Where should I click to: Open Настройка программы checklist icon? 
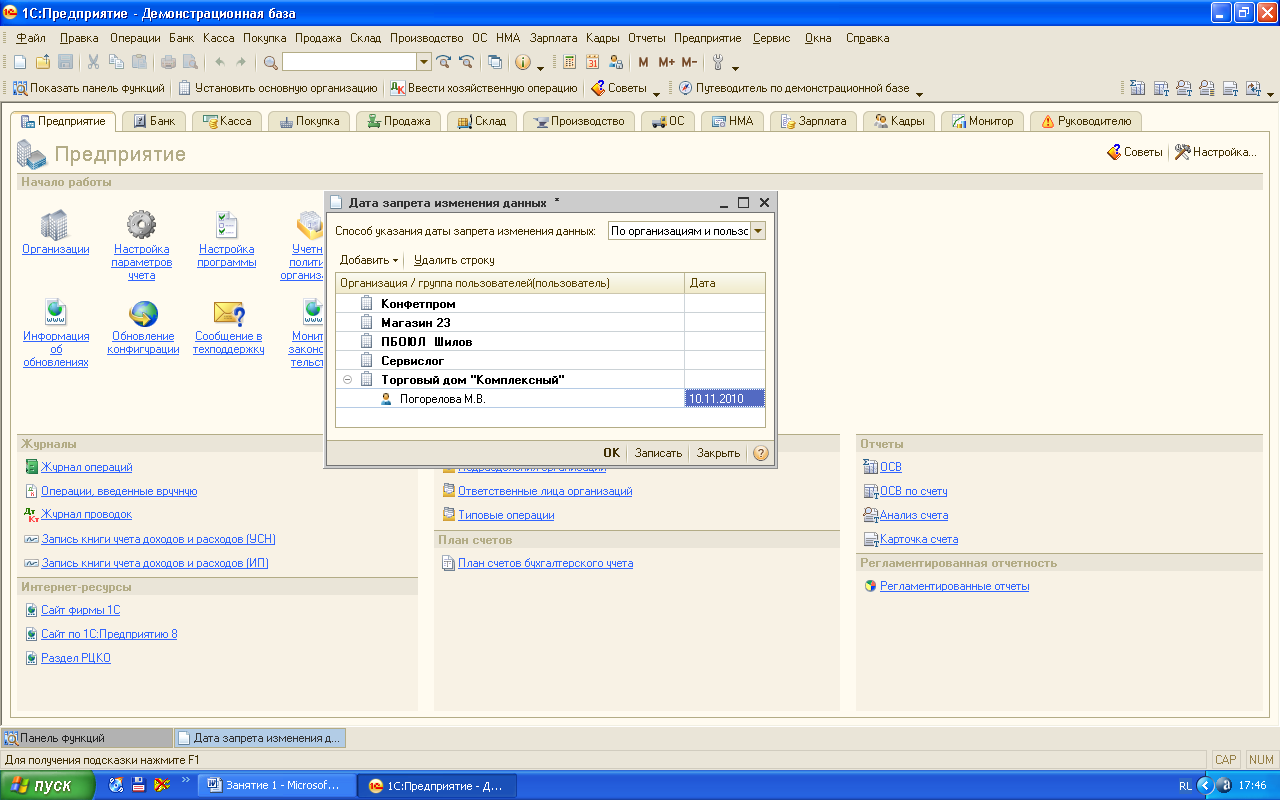[x=227, y=225]
